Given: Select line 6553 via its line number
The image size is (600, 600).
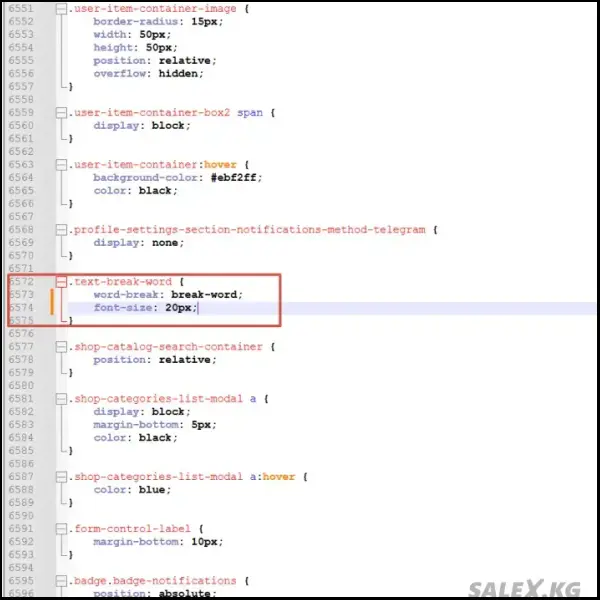Looking at the screenshot, I should pyautogui.click(x=21, y=34).
